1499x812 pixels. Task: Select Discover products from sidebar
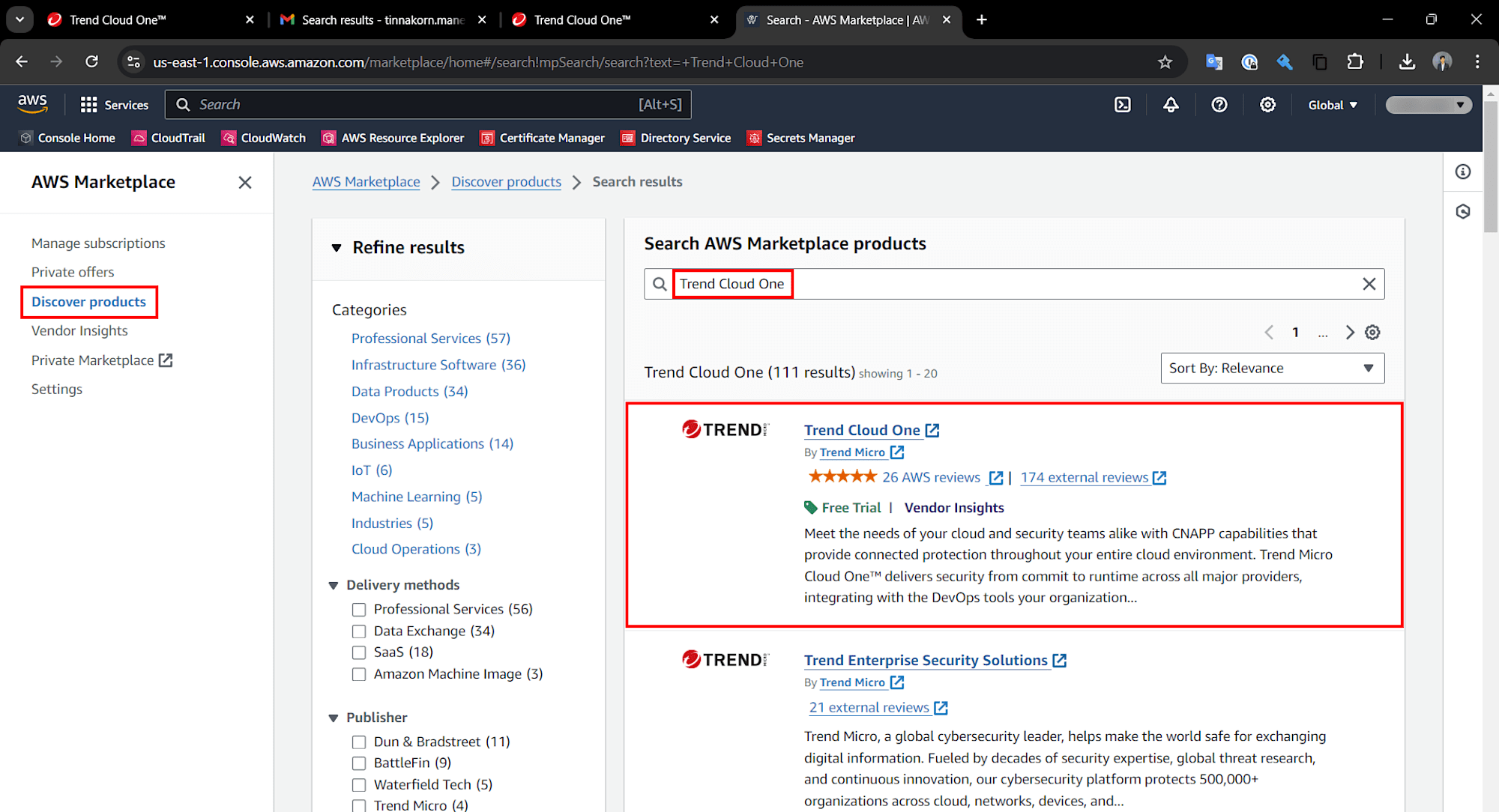click(x=88, y=301)
